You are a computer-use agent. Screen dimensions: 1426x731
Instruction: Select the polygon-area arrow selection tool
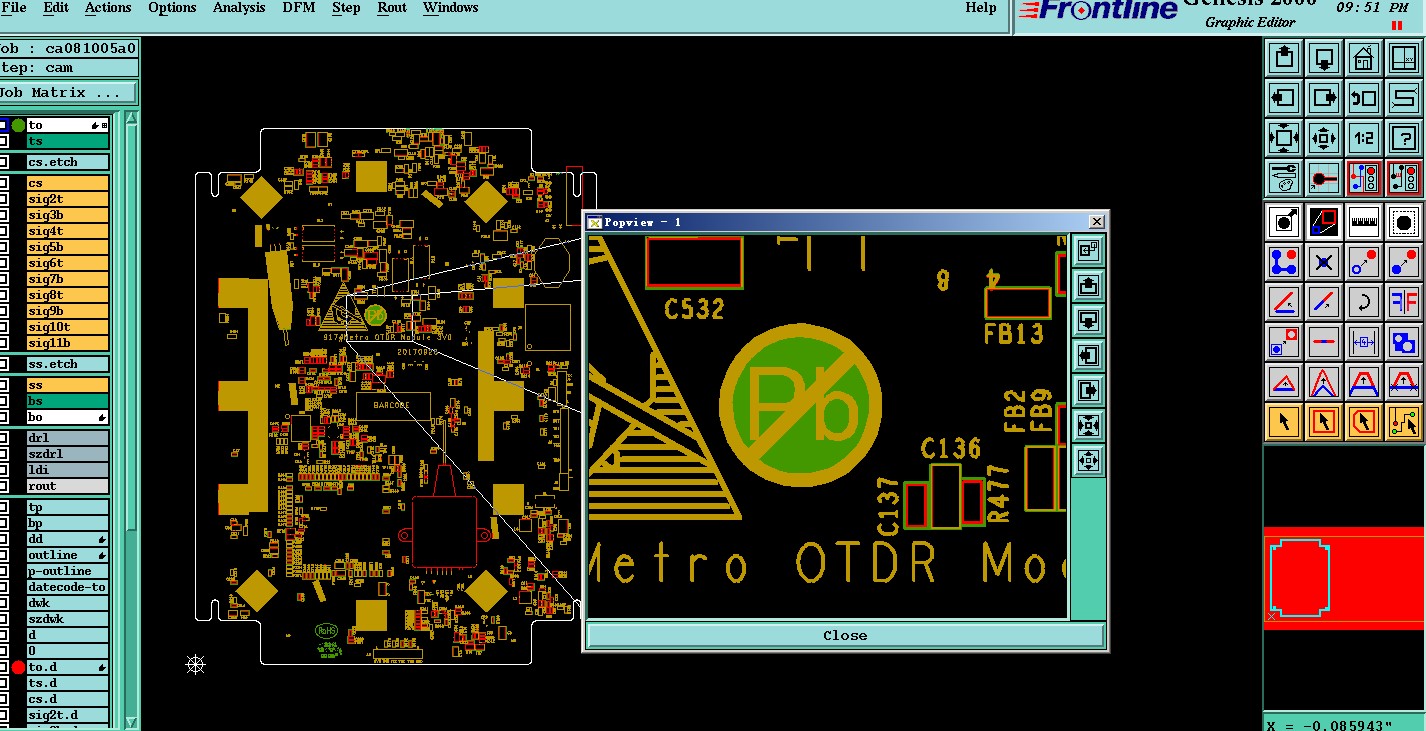coord(1364,422)
